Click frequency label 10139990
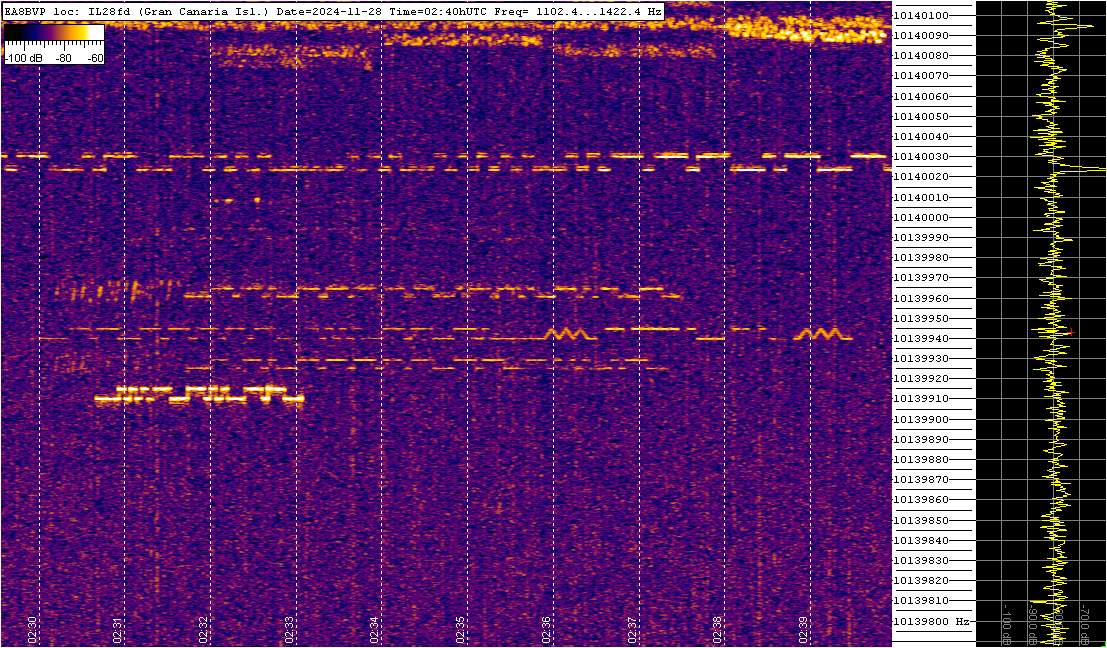 click(x=920, y=238)
